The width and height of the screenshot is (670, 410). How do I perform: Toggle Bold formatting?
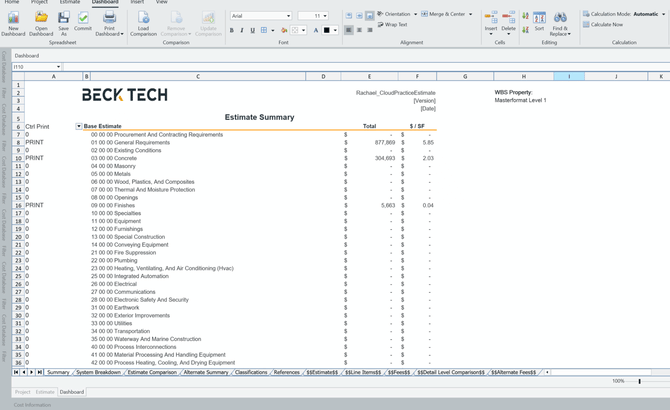(232, 31)
